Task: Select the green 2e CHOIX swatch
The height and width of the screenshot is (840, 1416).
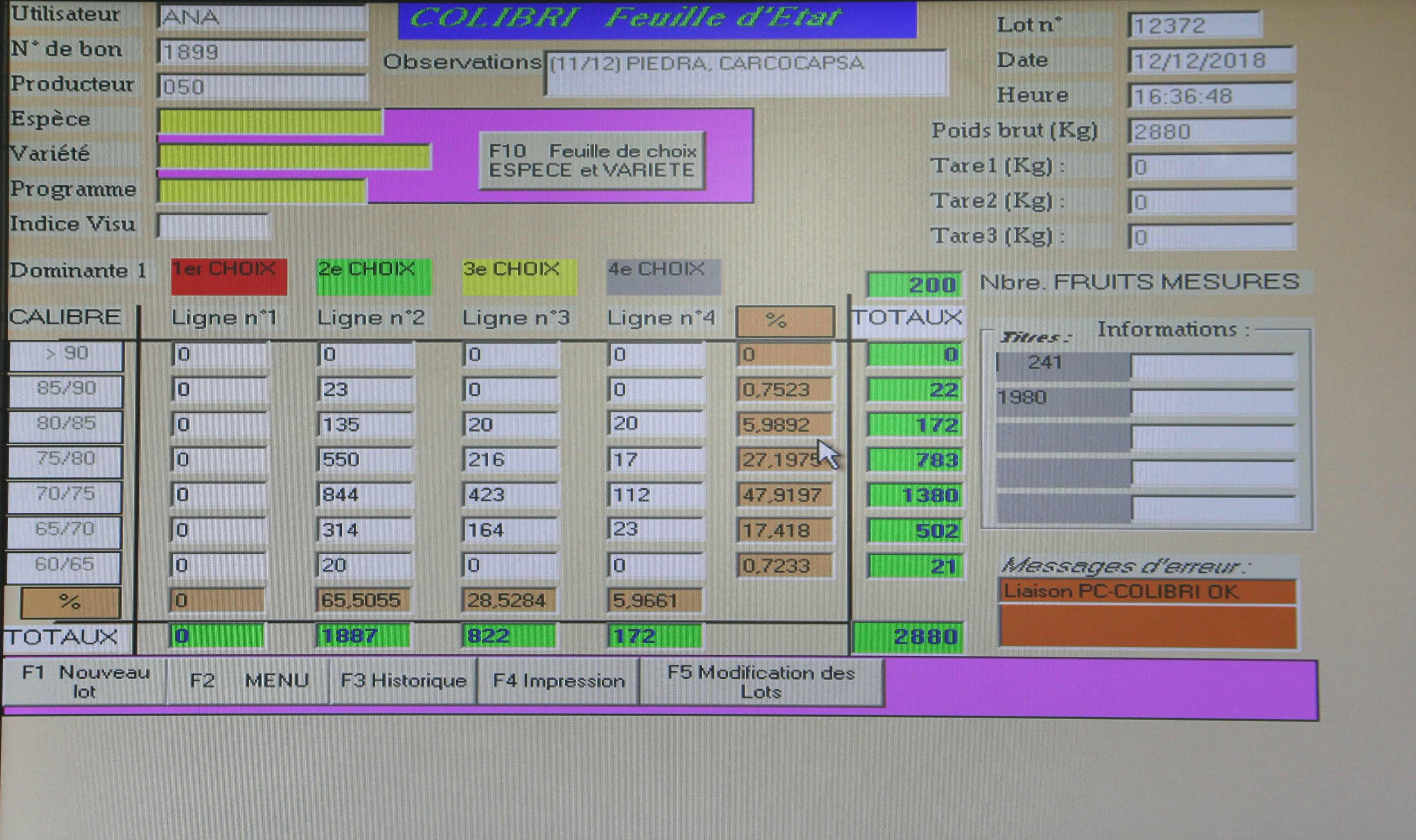Action: point(374,277)
